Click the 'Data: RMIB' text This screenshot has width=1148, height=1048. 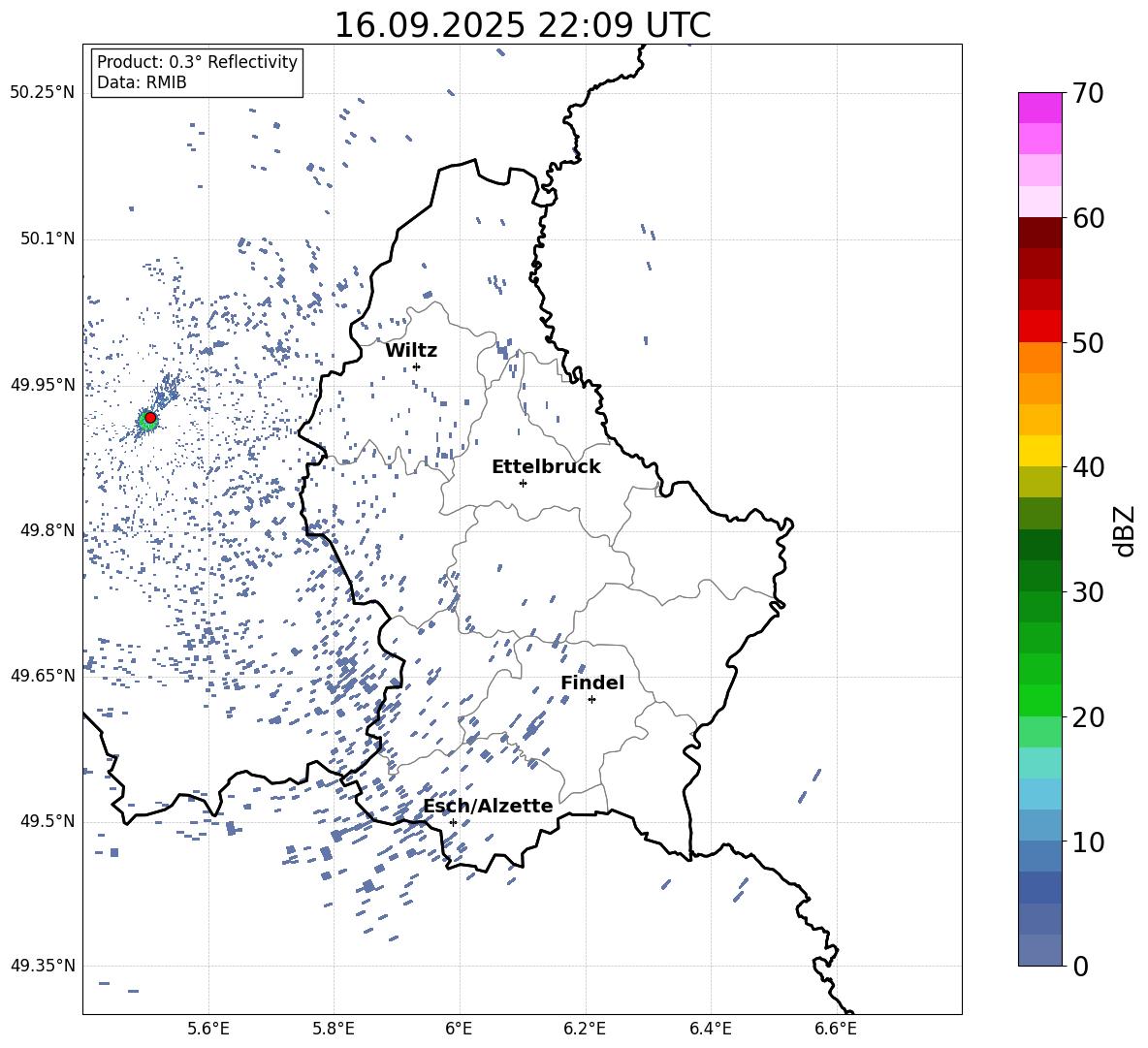pos(142,82)
